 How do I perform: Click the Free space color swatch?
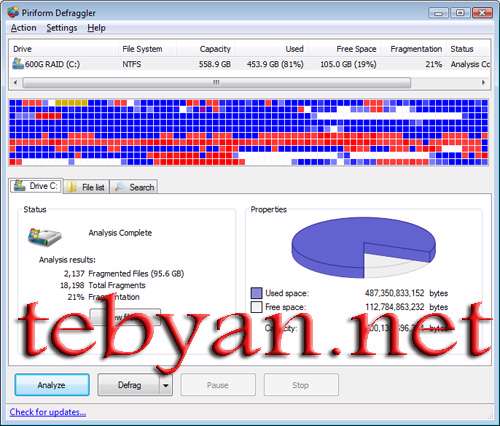256,307
